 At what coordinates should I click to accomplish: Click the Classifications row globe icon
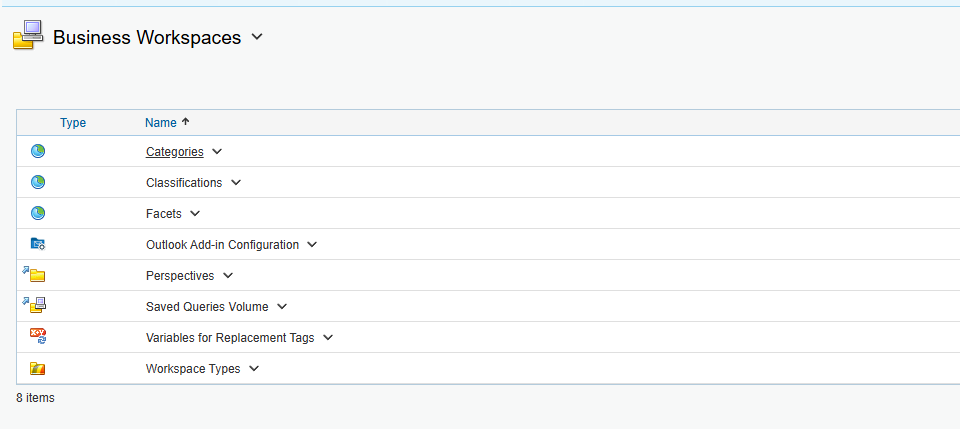[x=38, y=183]
